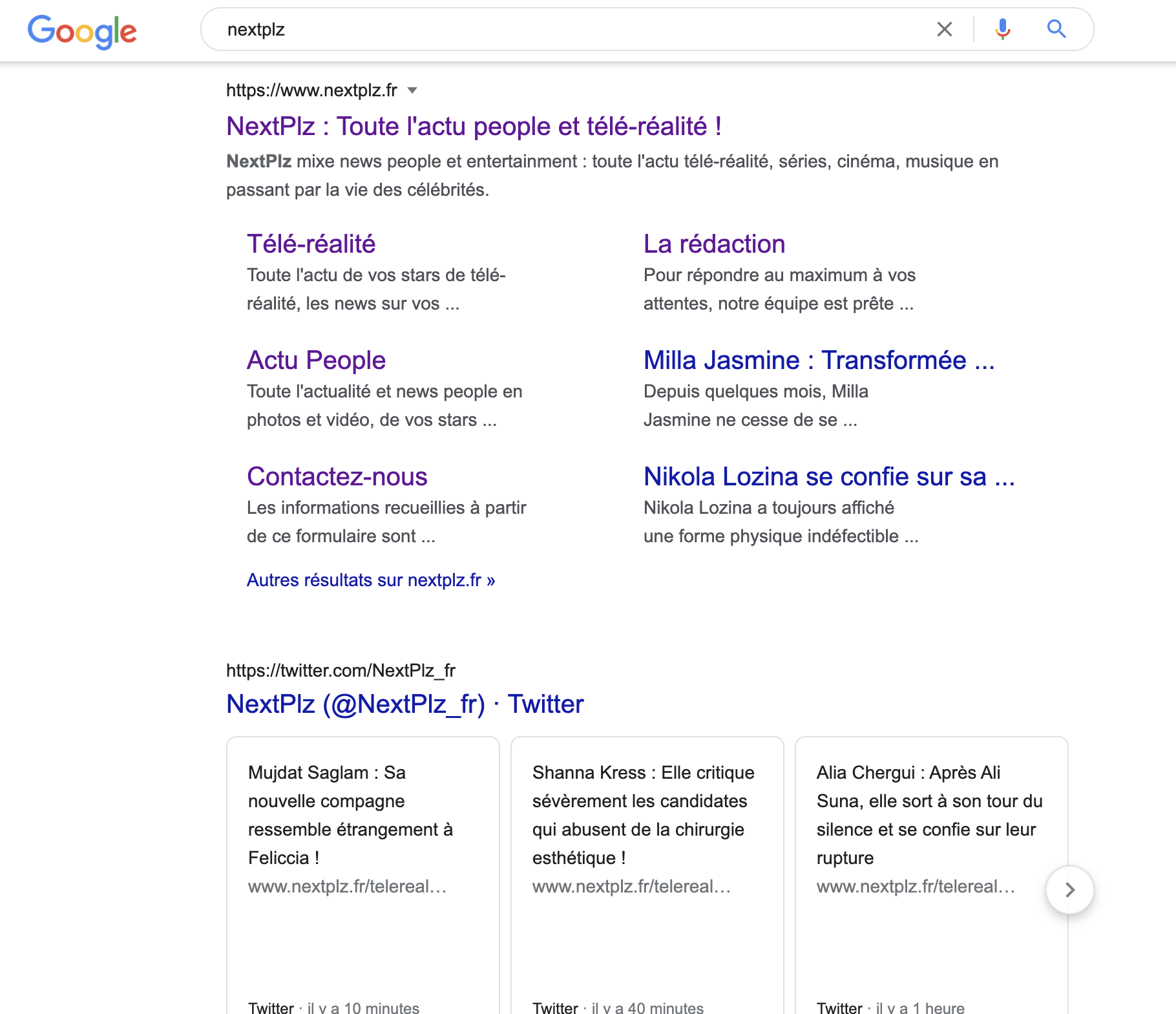Viewport: 1176px width, 1014px height.
Task: Click snippet 'Nikola Lozina a toujours affiché'
Action: pyautogui.click(x=769, y=508)
